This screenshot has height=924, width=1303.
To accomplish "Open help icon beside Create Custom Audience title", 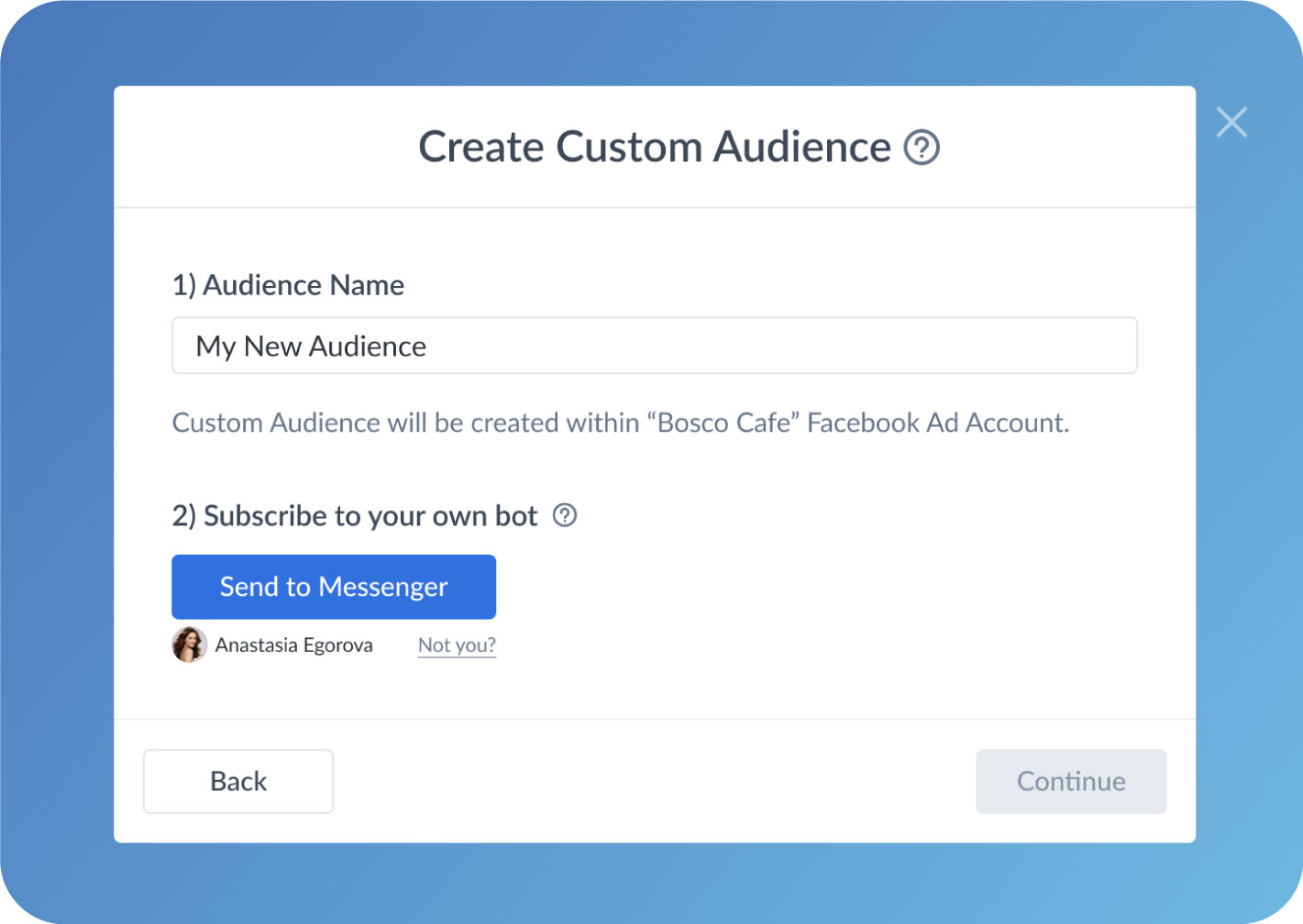I will (x=922, y=148).
